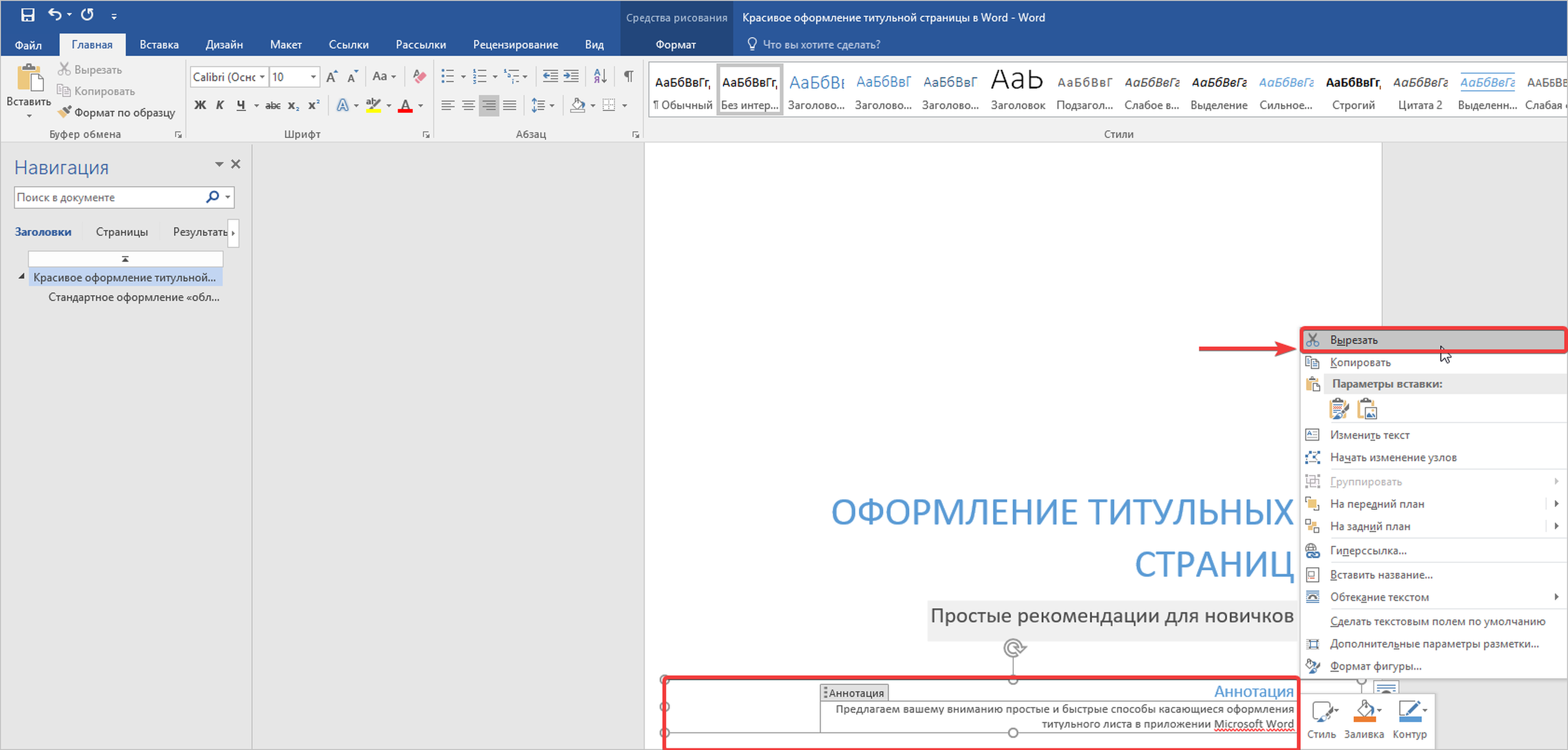Image resolution: width=1568 pixels, height=750 pixels.
Task: Click the Format Painter brush icon
Action: [65, 112]
